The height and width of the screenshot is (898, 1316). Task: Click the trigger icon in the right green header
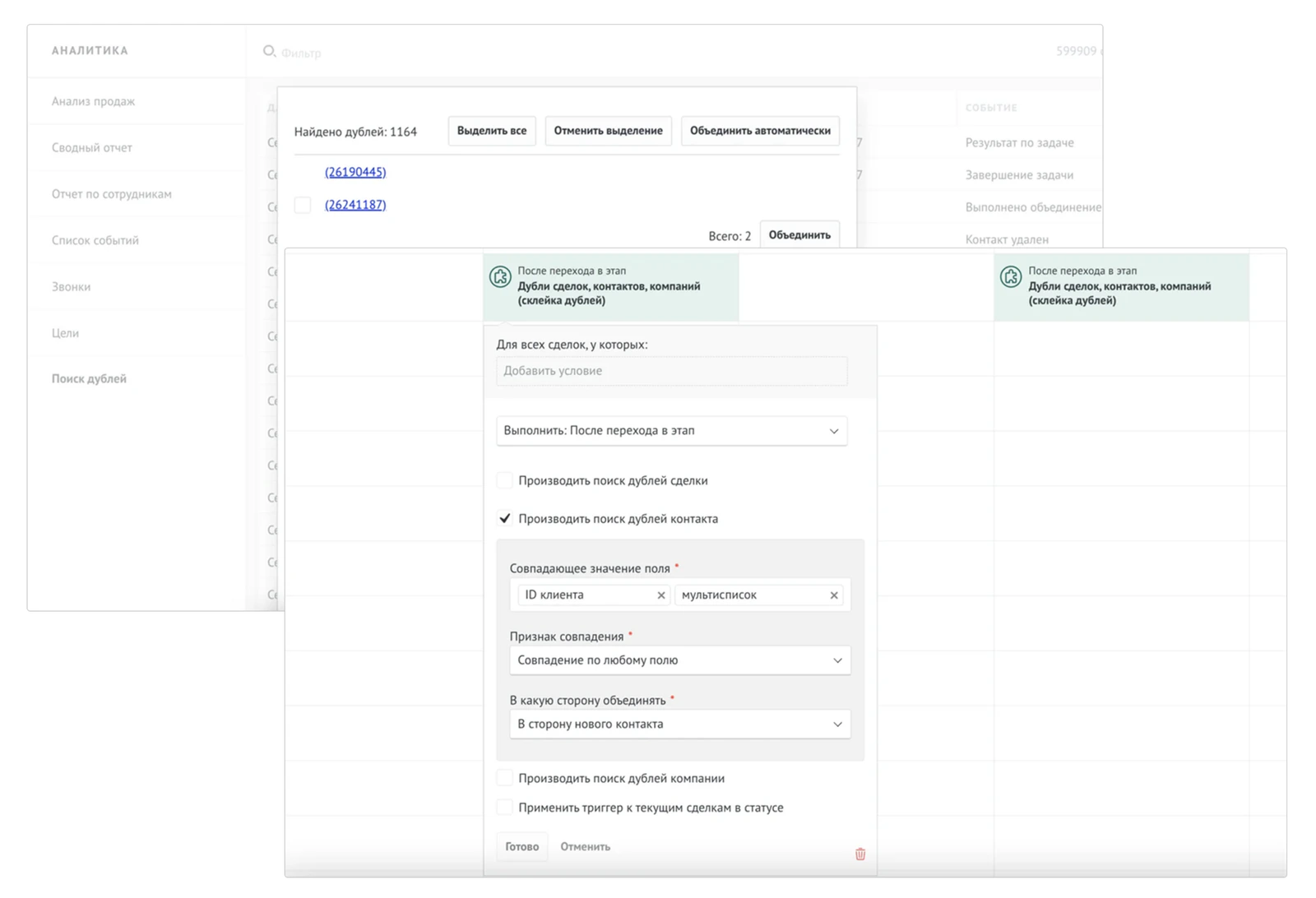point(1011,276)
